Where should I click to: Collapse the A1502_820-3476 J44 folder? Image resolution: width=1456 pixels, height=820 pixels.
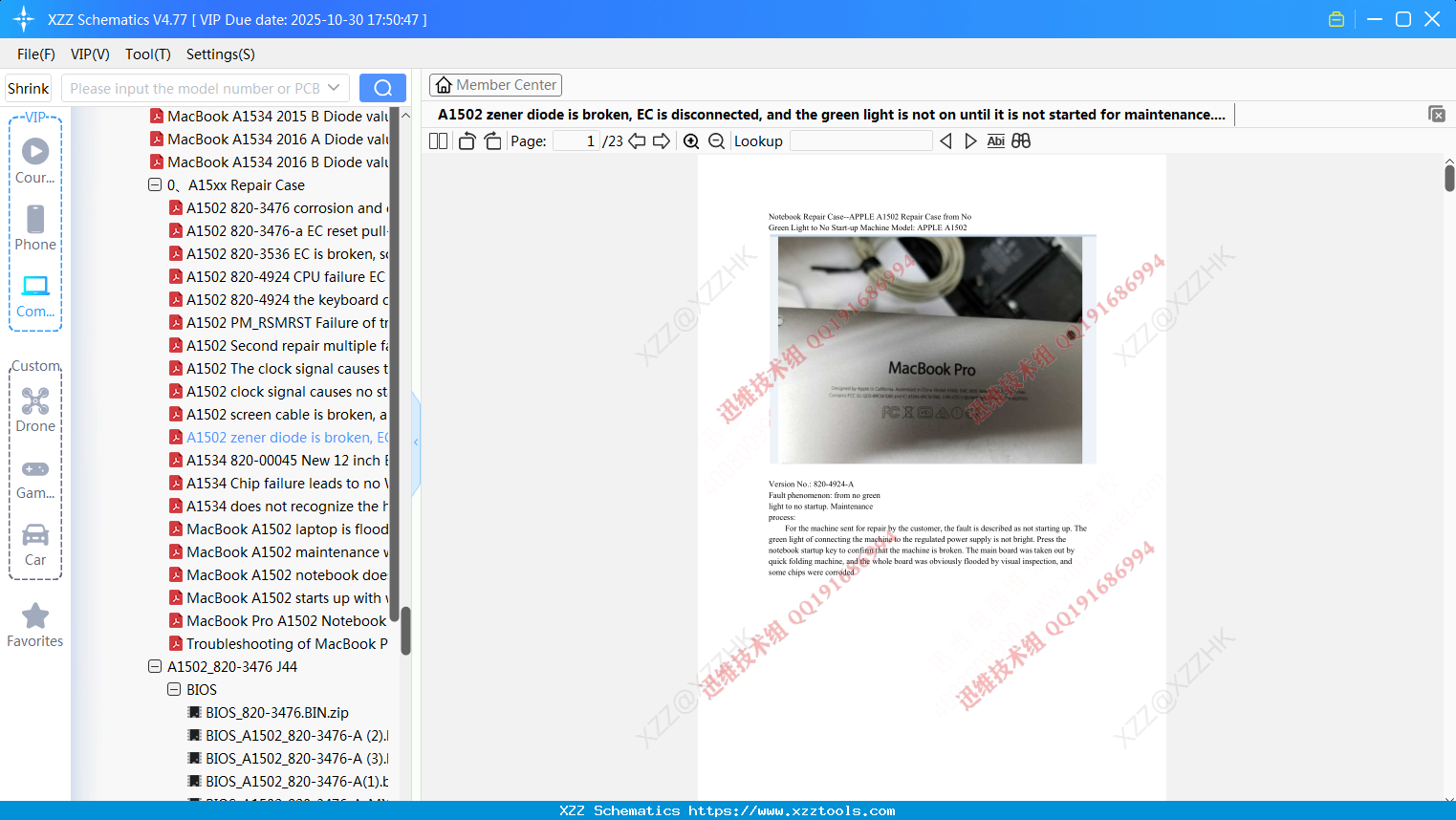tap(155, 667)
